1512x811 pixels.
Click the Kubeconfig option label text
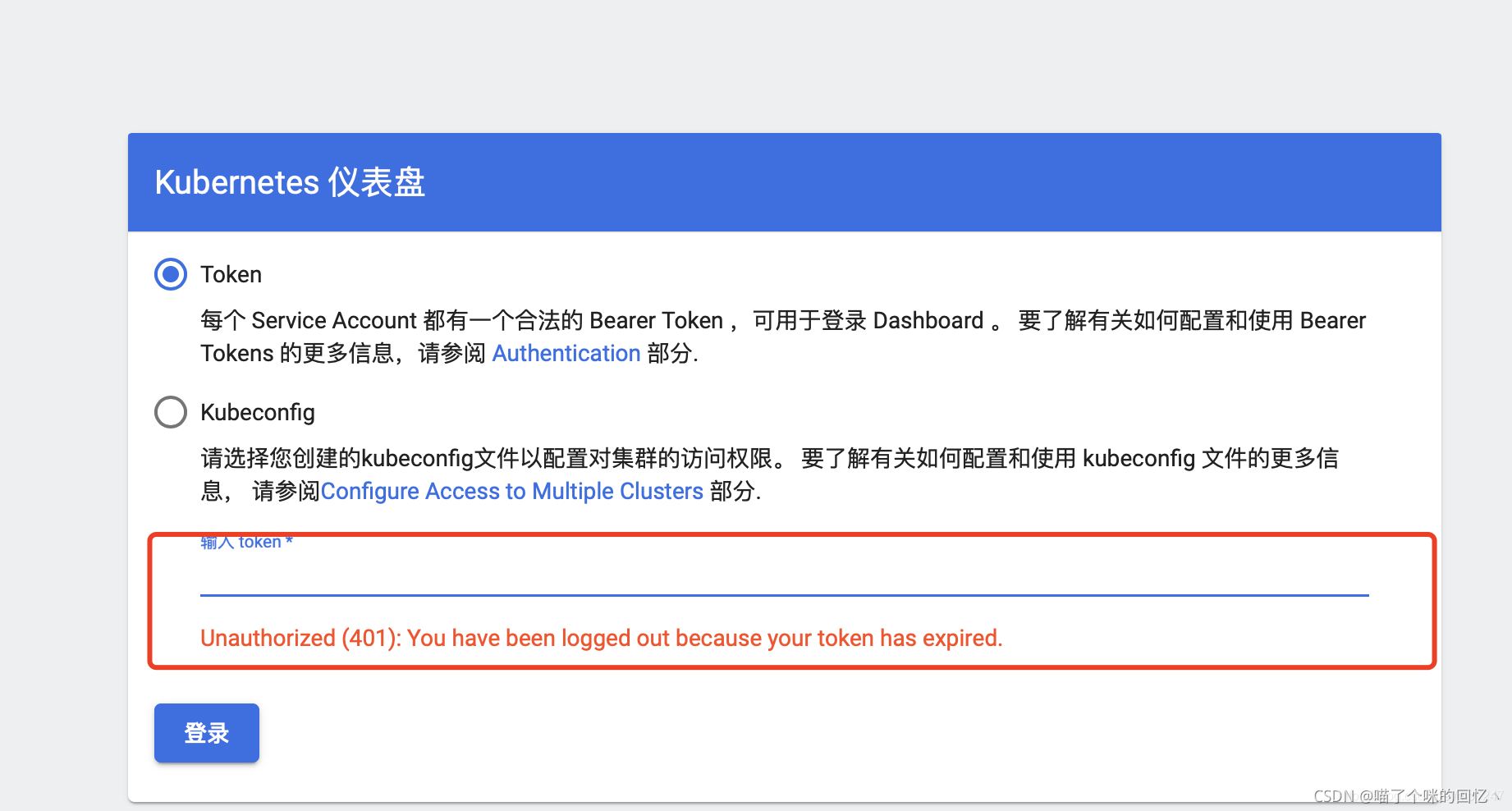point(258,413)
